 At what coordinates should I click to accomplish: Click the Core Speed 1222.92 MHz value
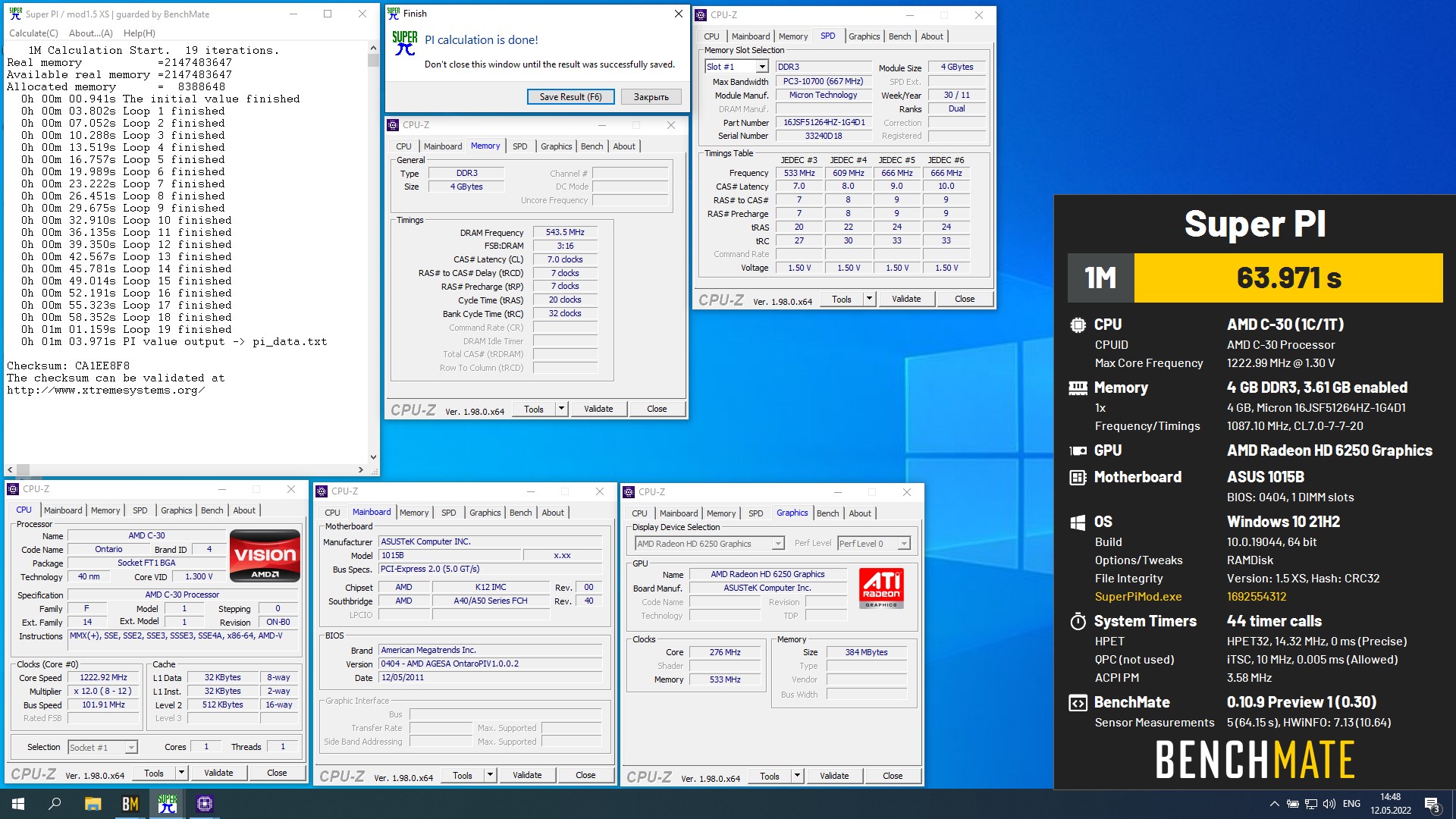(104, 677)
